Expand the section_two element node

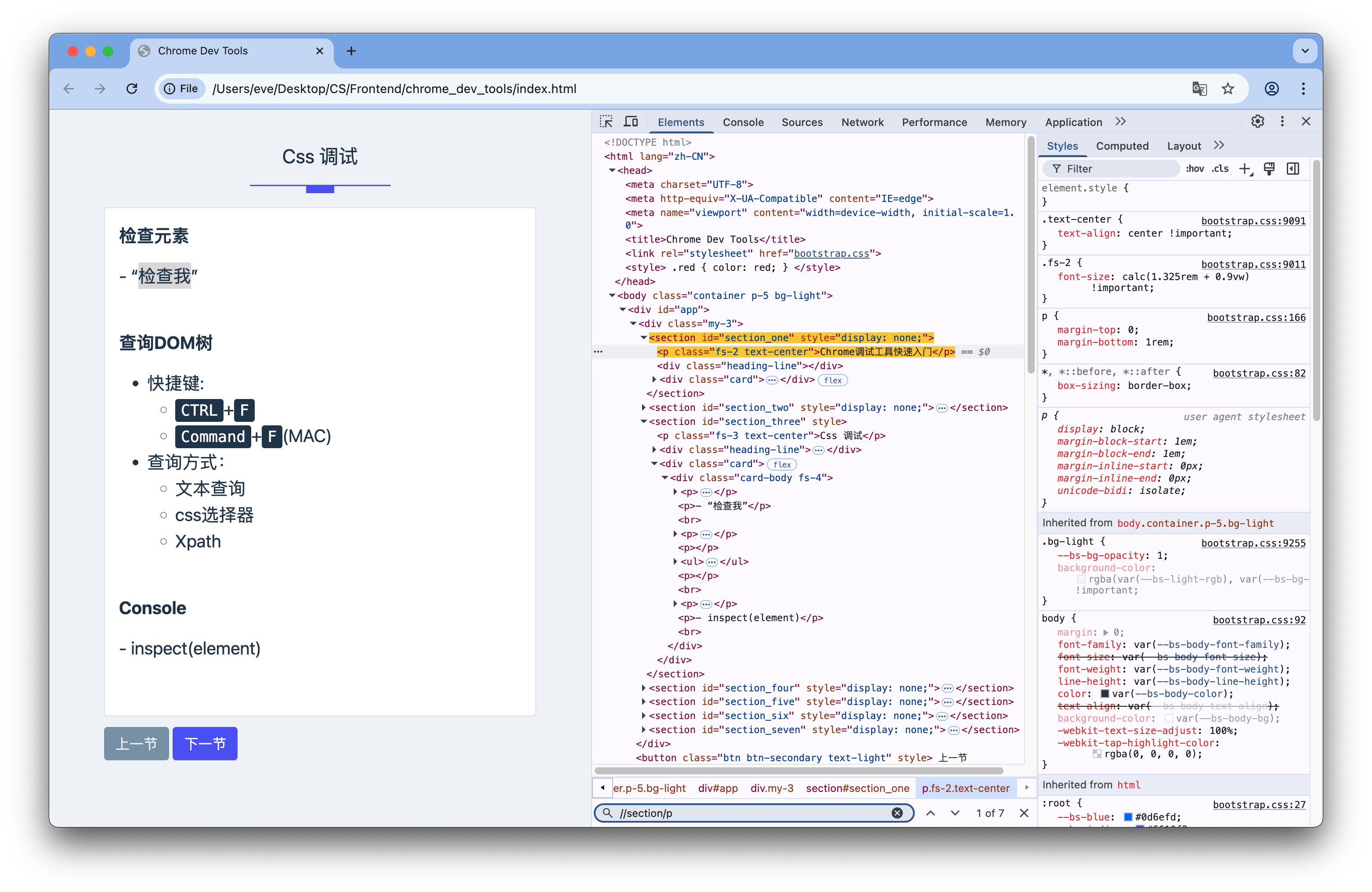644,408
